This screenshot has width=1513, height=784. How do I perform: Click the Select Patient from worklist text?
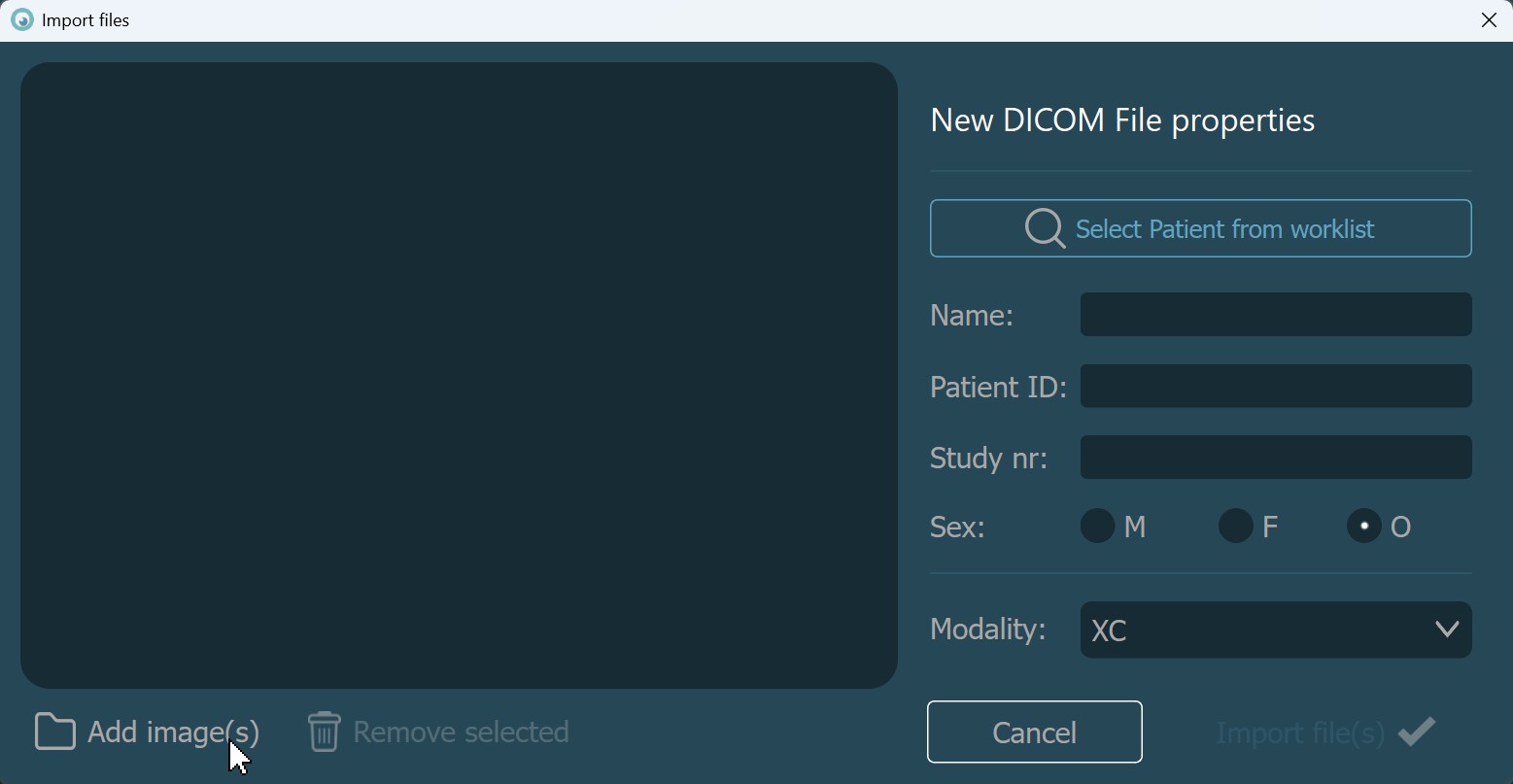[1224, 229]
